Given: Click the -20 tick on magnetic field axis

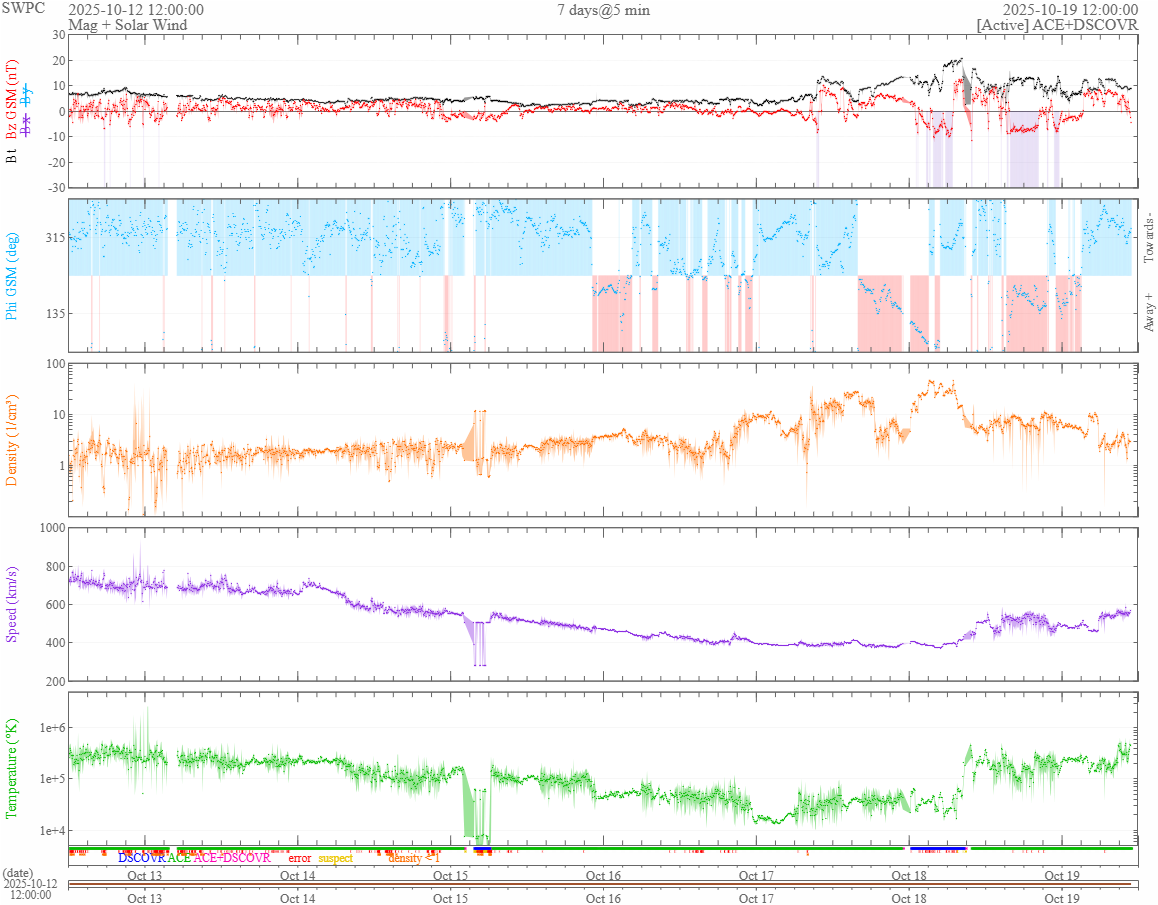Looking at the screenshot, I should point(57,163).
